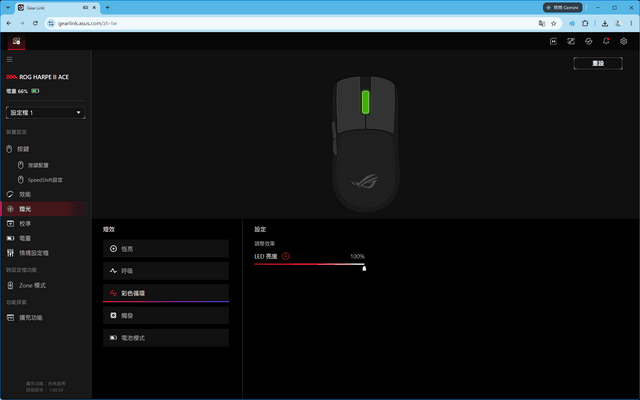
Task: Click the second icon in the Gear Link top bar
Action: coord(571,41)
